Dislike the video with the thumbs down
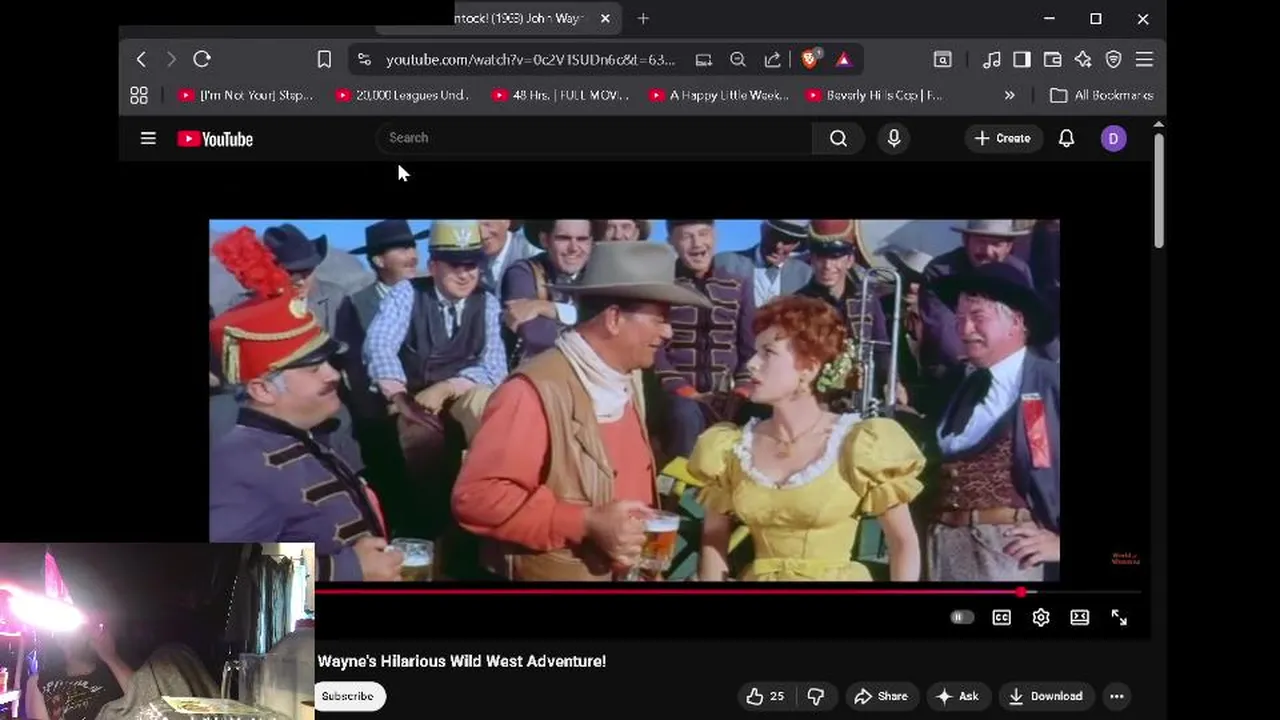 (x=816, y=696)
